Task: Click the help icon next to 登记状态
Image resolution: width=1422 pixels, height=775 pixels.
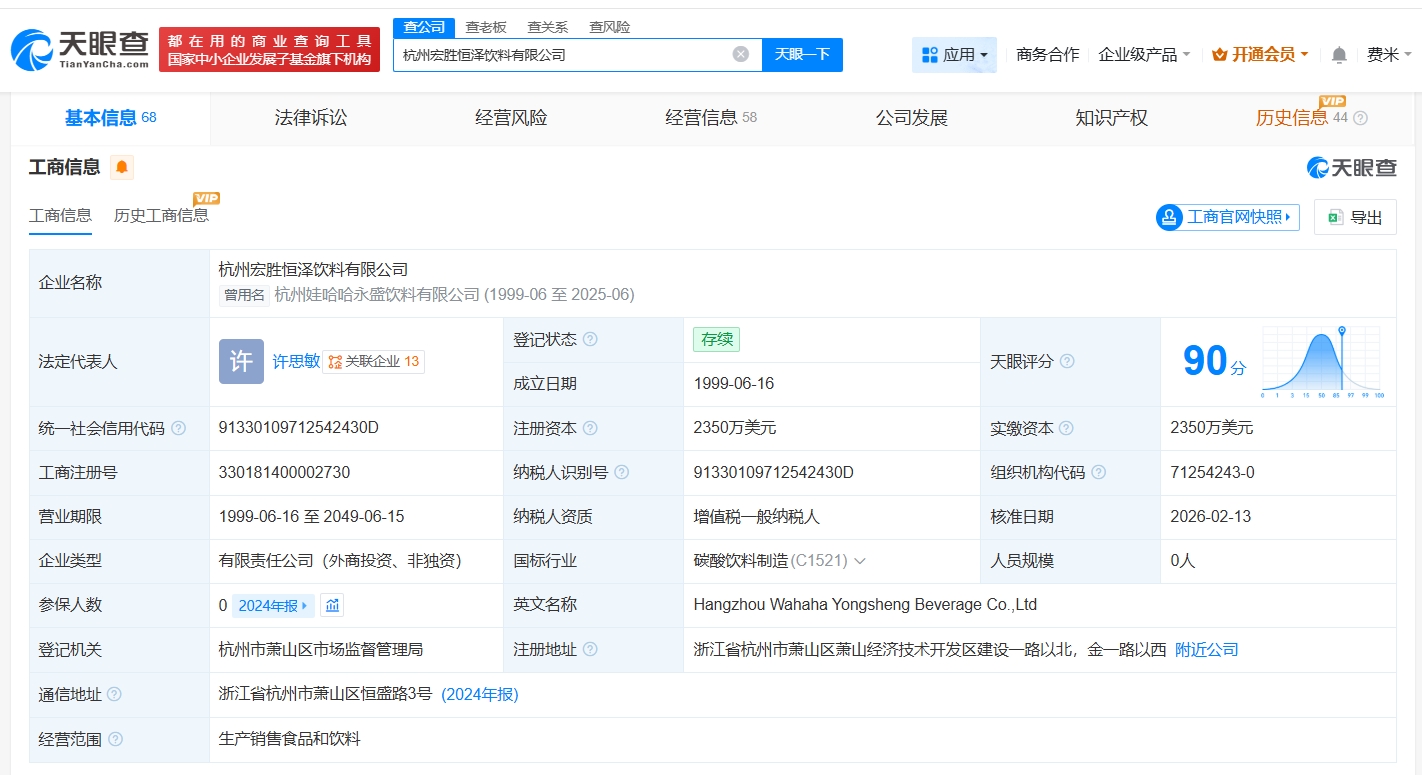Action: [x=590, y=340]
